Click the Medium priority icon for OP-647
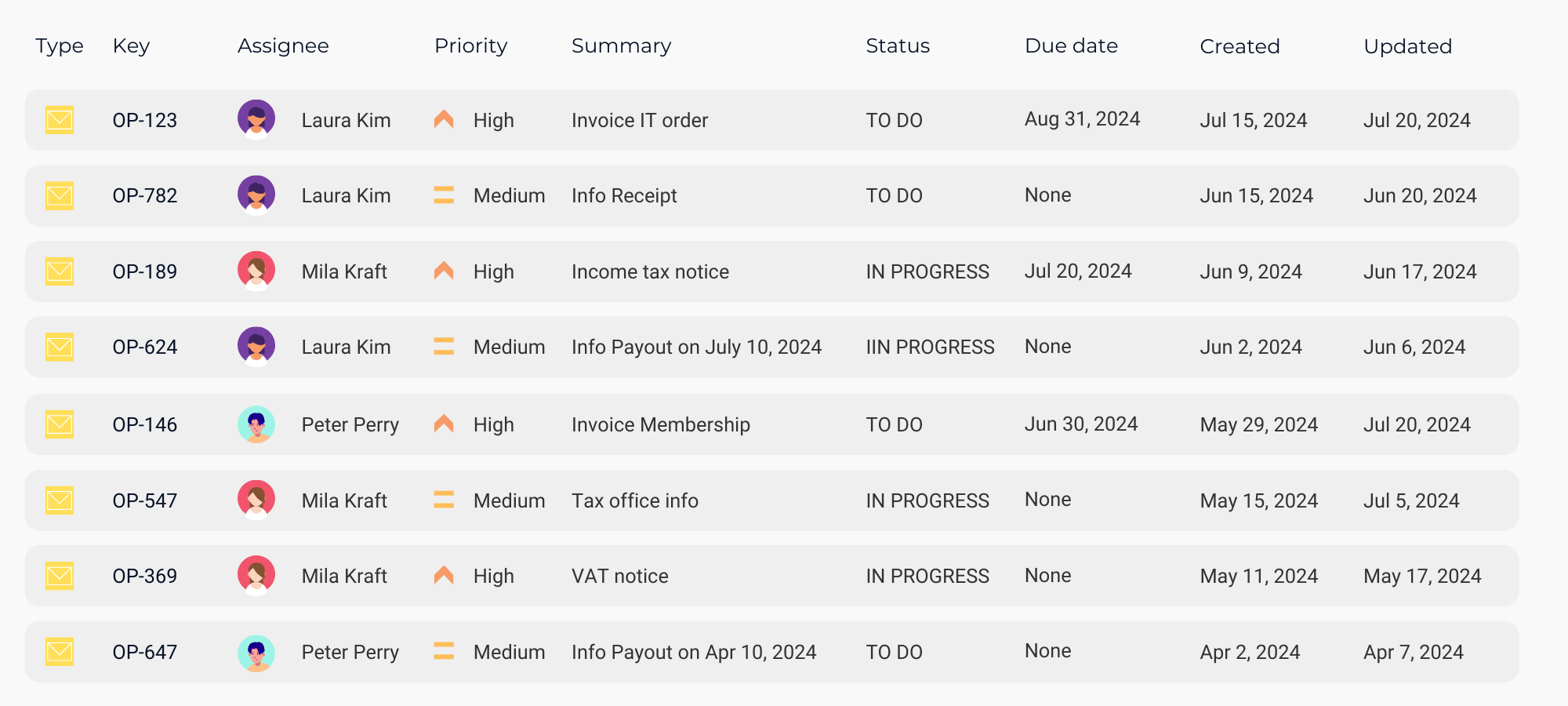Screen dimensions: 1568x706 [x=444, y=651]
